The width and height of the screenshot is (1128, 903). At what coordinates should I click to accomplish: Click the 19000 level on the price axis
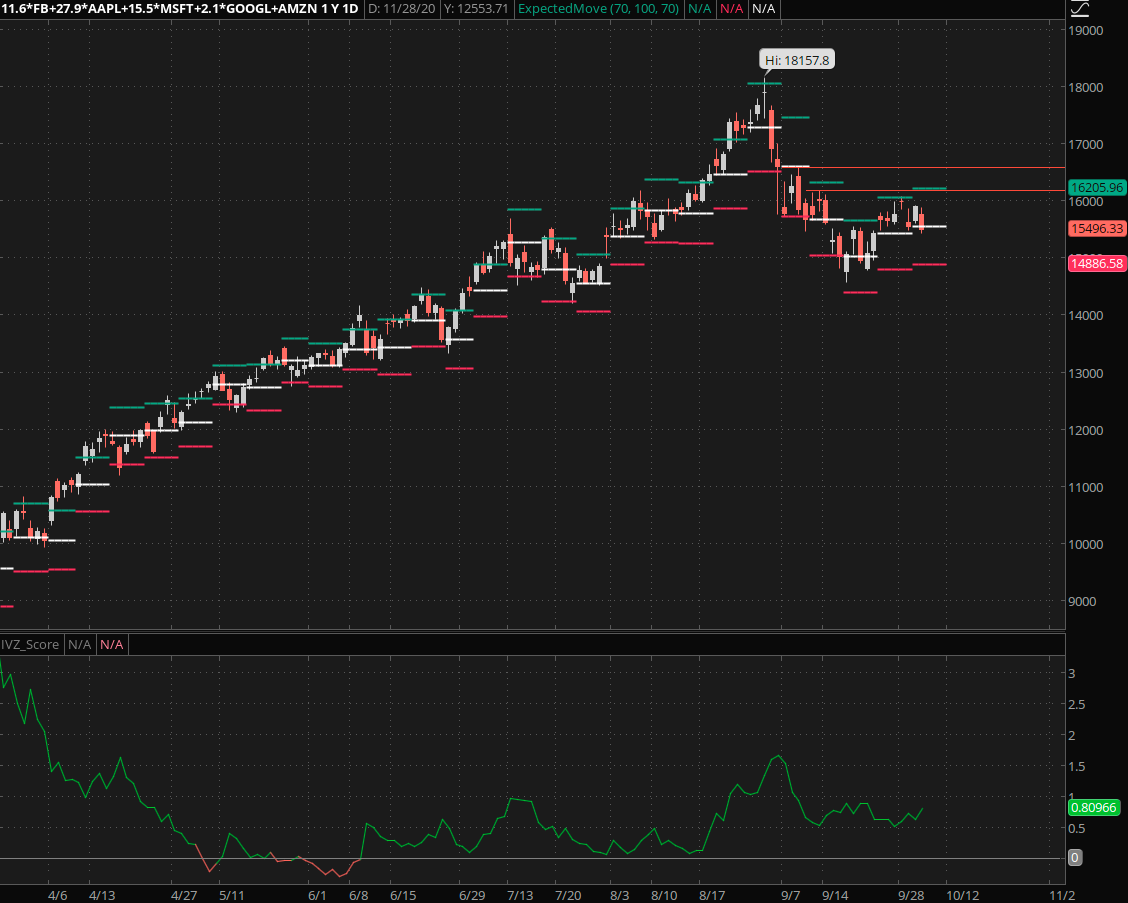[x=1086, y=30]
